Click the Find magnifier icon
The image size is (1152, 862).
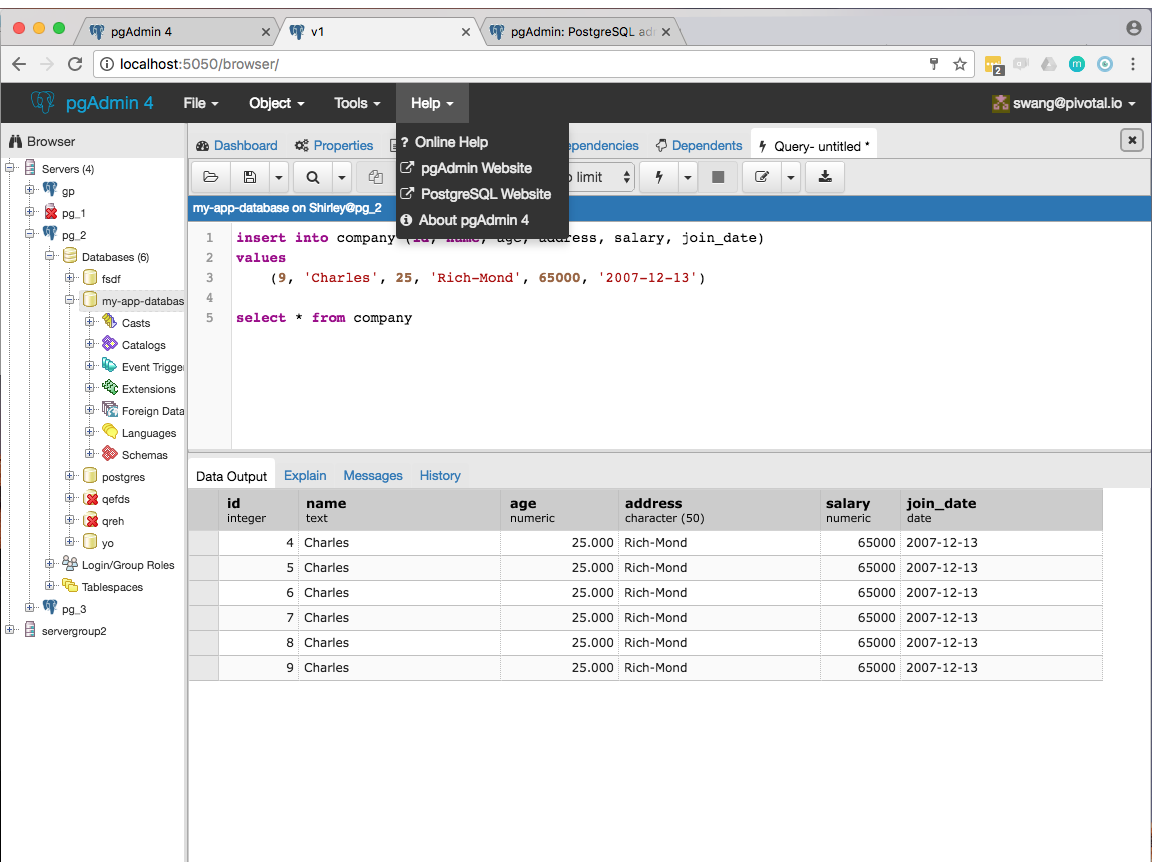(313, 177)
